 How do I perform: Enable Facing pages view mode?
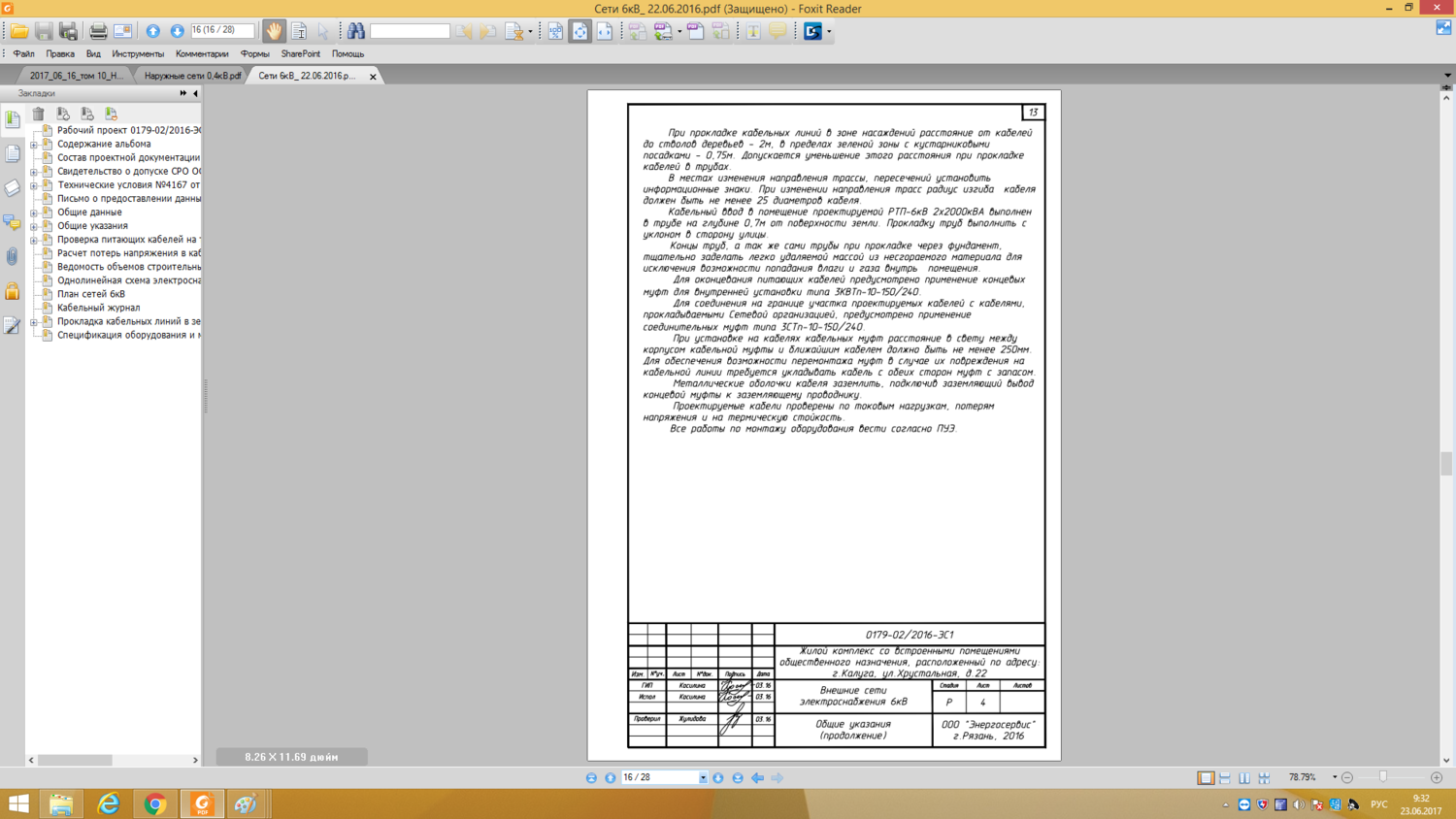coord(1244,777)
